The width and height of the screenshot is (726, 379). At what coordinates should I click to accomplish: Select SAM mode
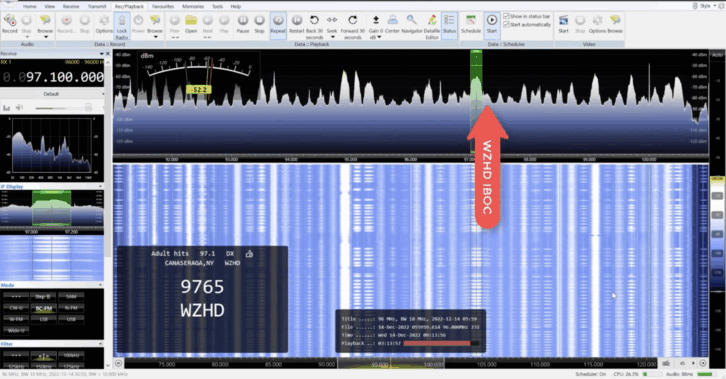click(x=71, y=297)
